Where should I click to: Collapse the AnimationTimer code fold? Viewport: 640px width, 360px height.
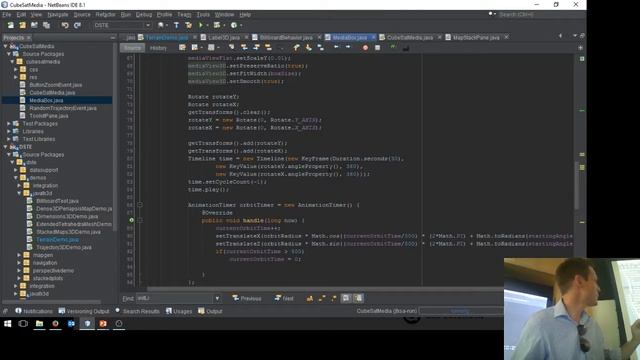coord(140,205)
